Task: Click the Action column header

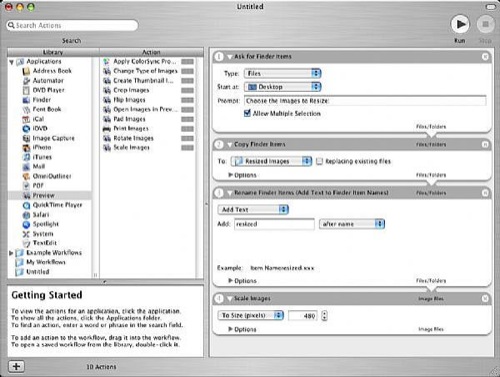Action: coord(151,52)
